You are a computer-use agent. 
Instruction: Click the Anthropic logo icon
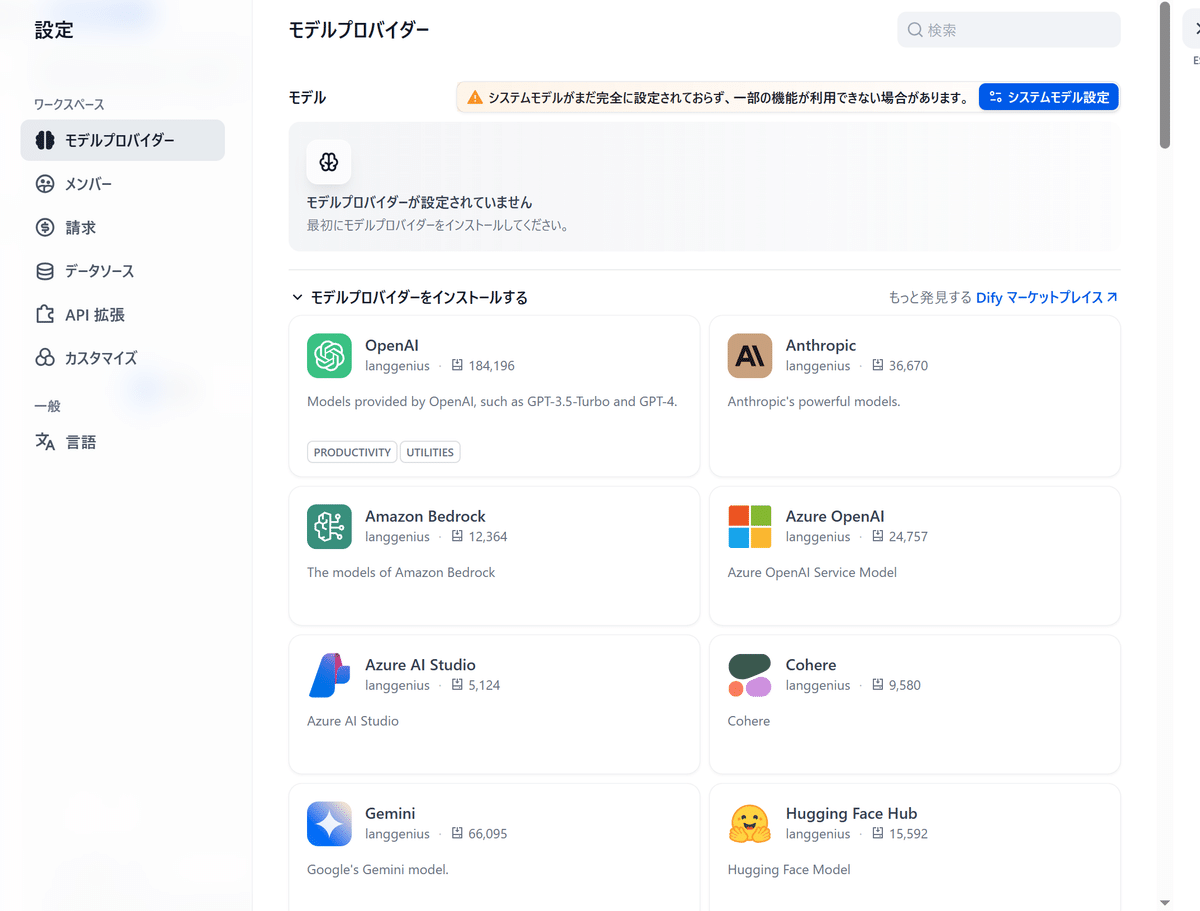[x=750, y=356]
